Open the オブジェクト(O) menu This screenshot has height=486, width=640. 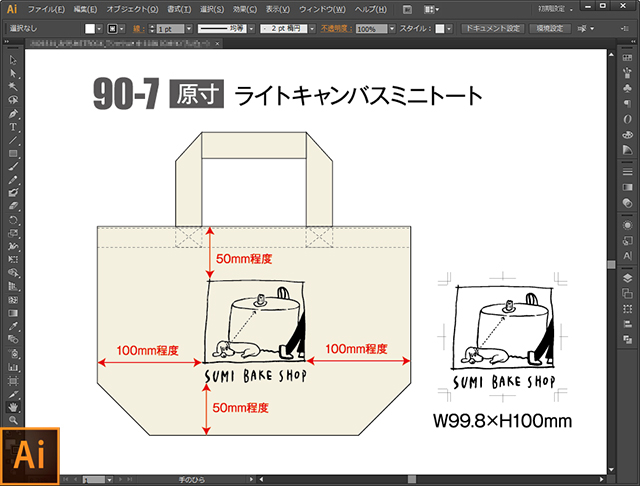132,9
